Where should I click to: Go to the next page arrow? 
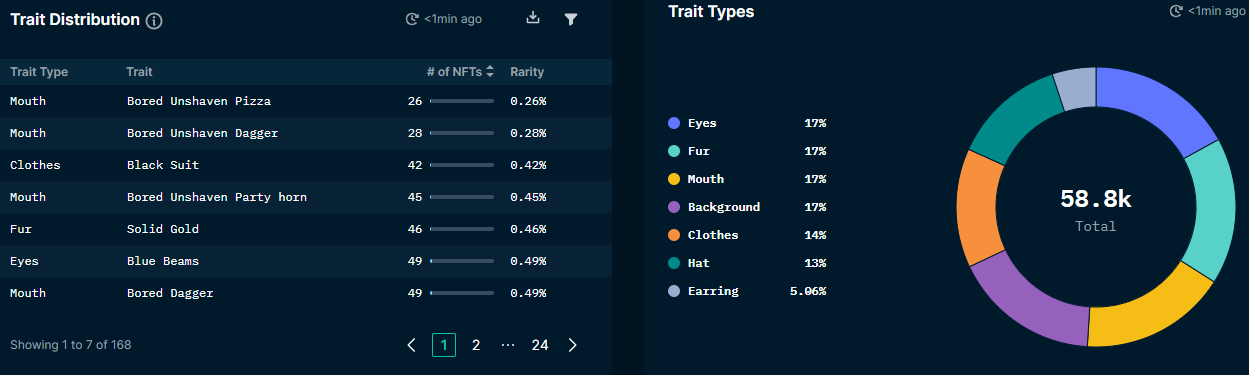click(572, 345)
